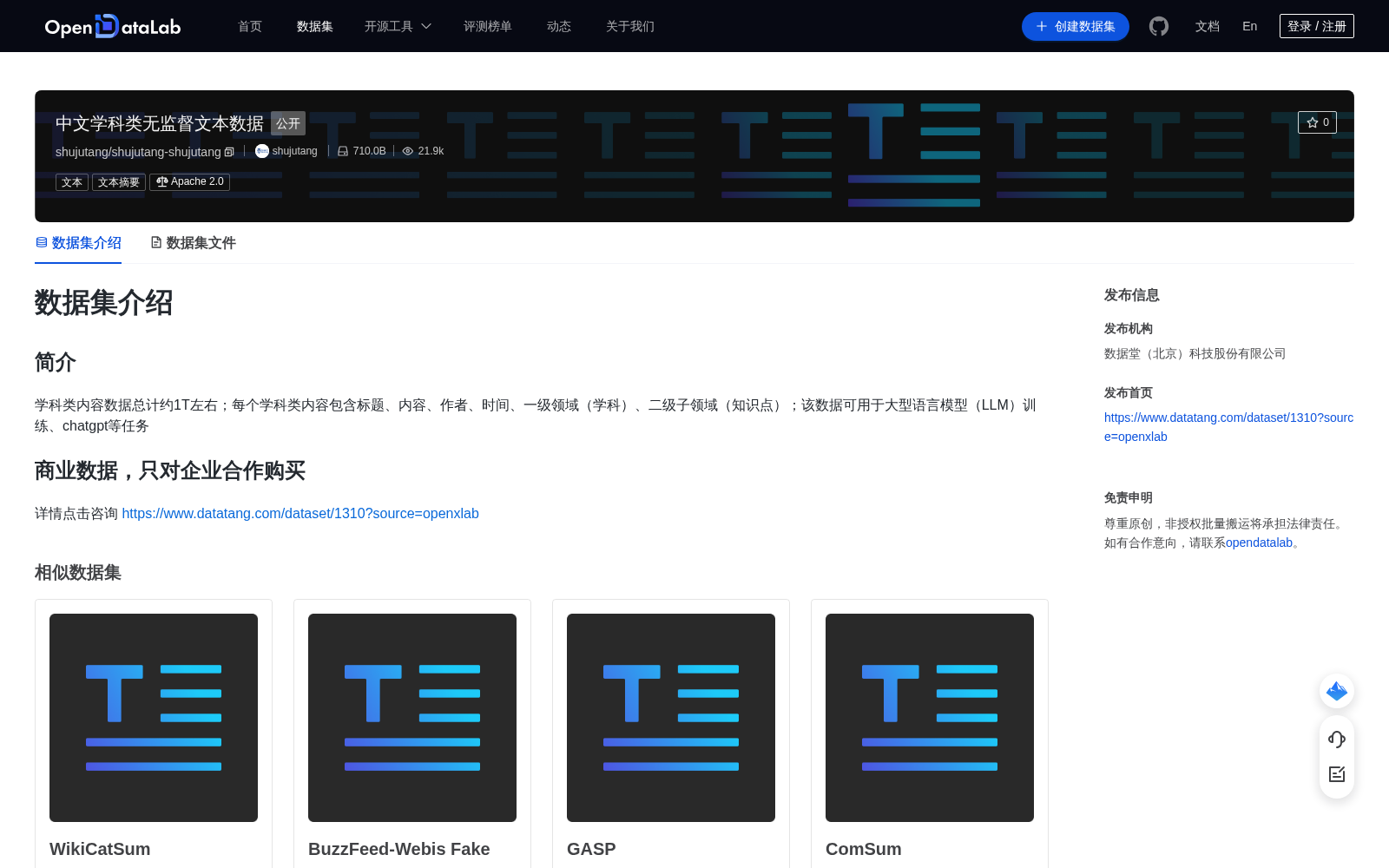Click the 登录 / 注册 button
This screenshot has width=1389, height=868.
pyautogui.click(x=1317, y=26)
